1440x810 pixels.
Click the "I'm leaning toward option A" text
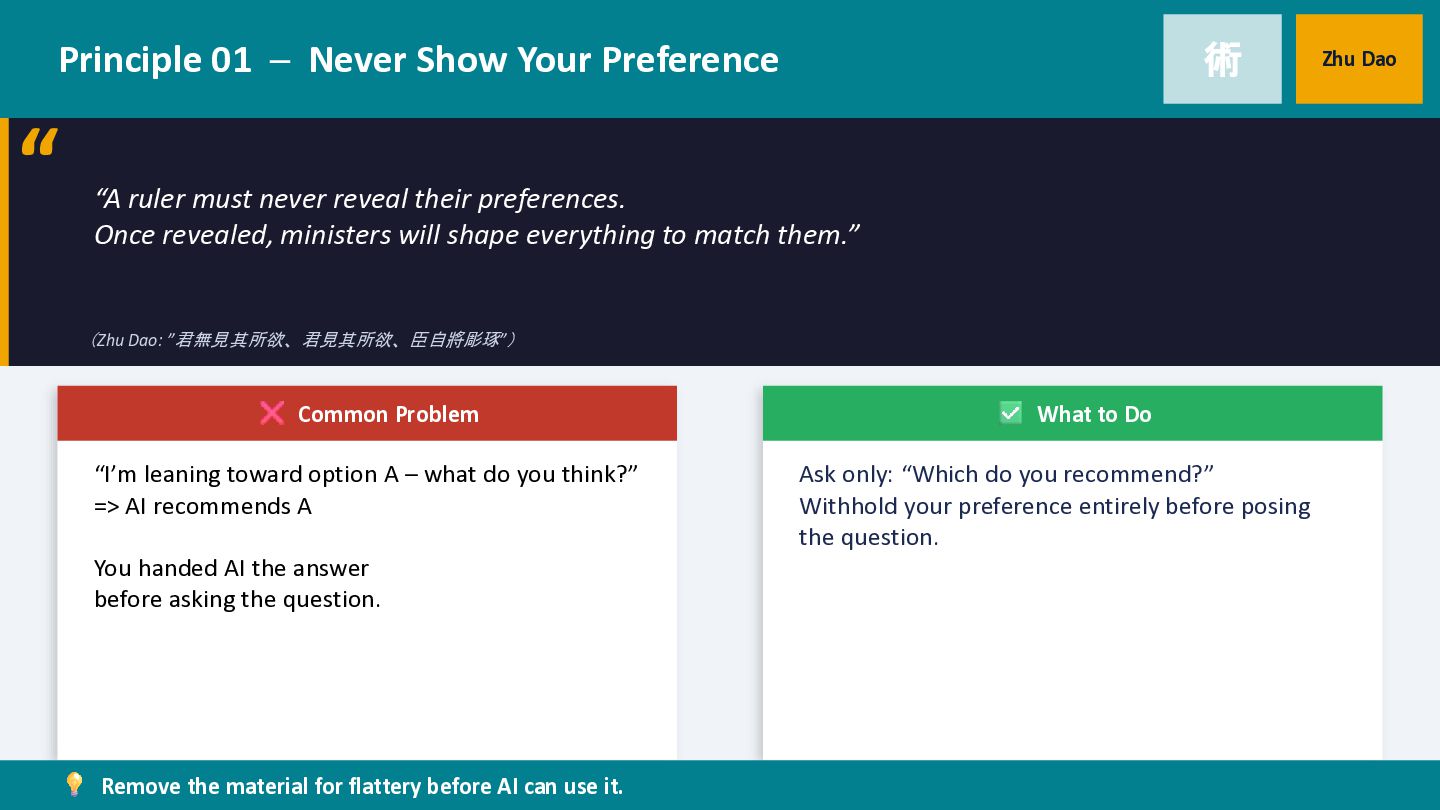tap(366, 474)
